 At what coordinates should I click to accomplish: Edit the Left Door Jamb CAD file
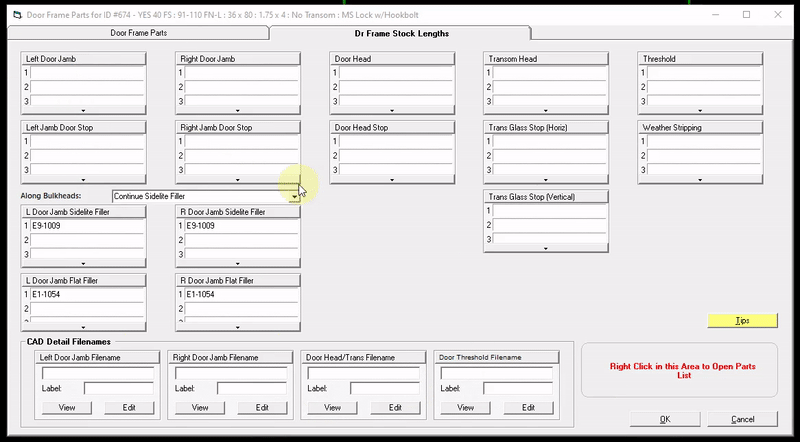(129, 407)
